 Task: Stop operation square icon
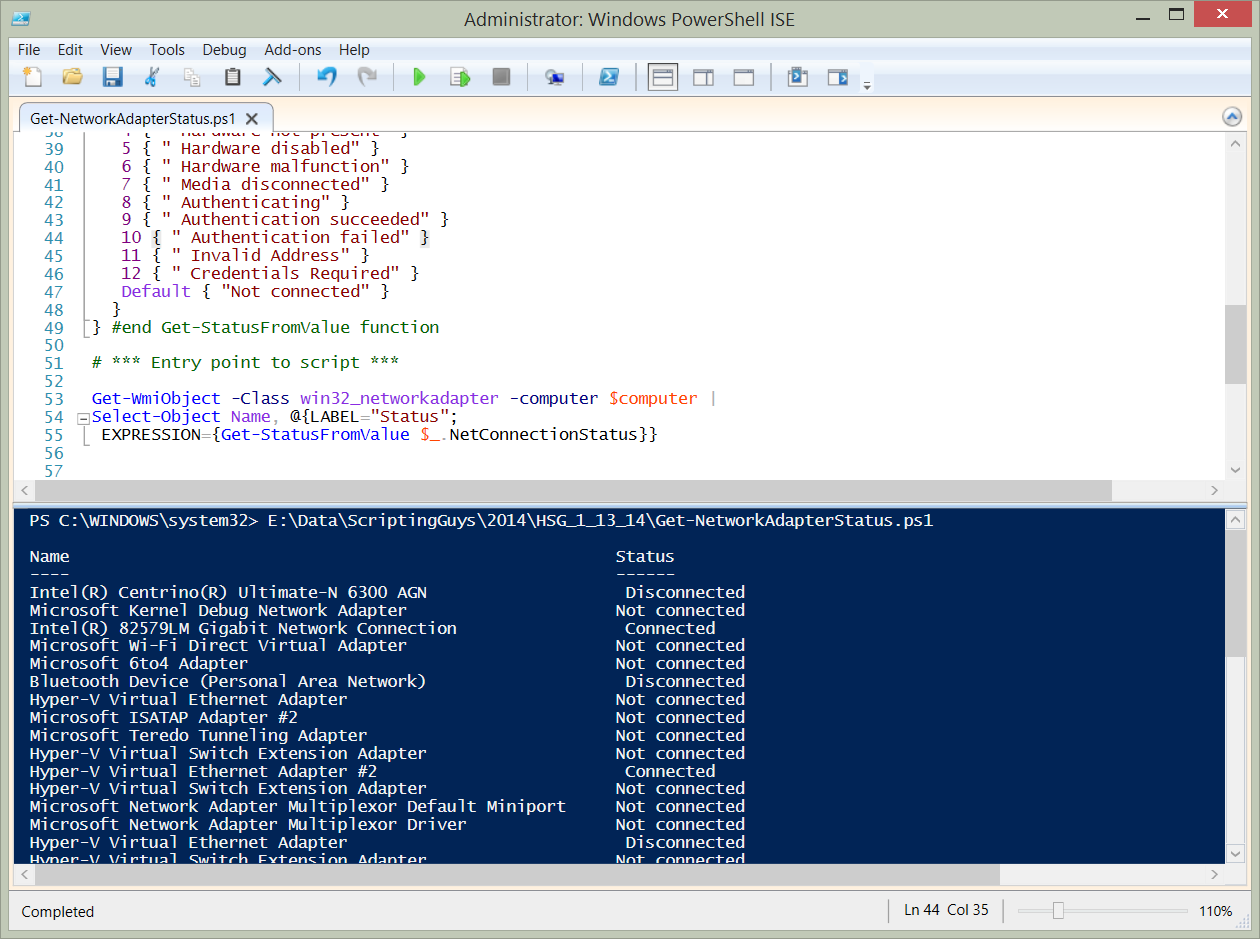point(501,77)
